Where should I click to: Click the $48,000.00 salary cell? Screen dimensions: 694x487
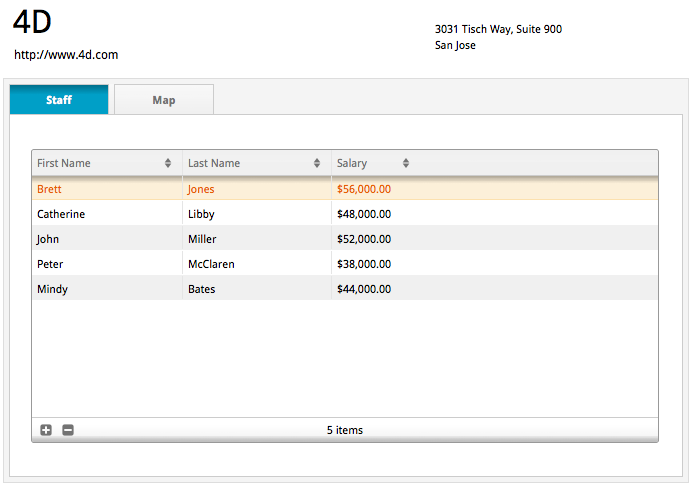point(364,214)
